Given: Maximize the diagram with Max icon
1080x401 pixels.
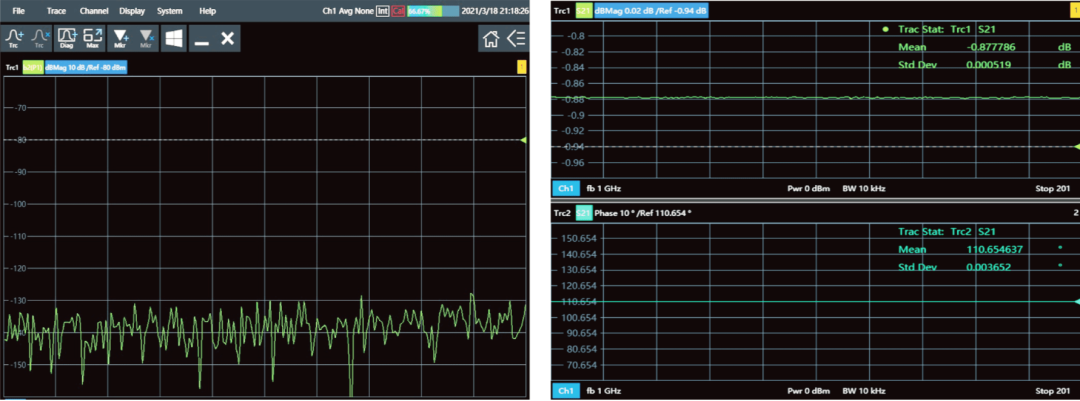Looking at the screenshot, I should [93, 38].
